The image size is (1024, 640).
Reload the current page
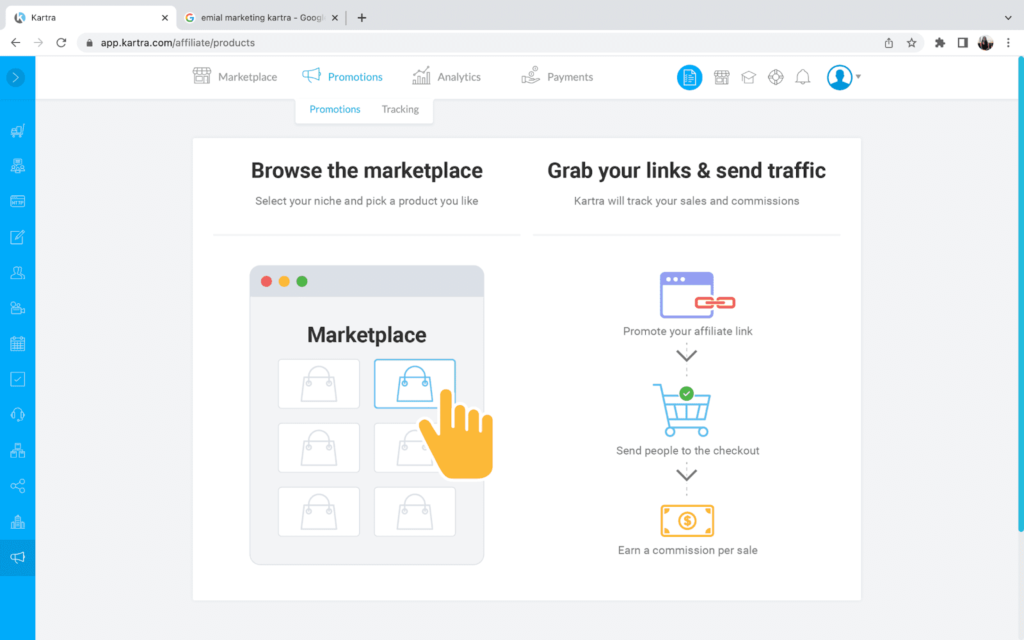61,42
